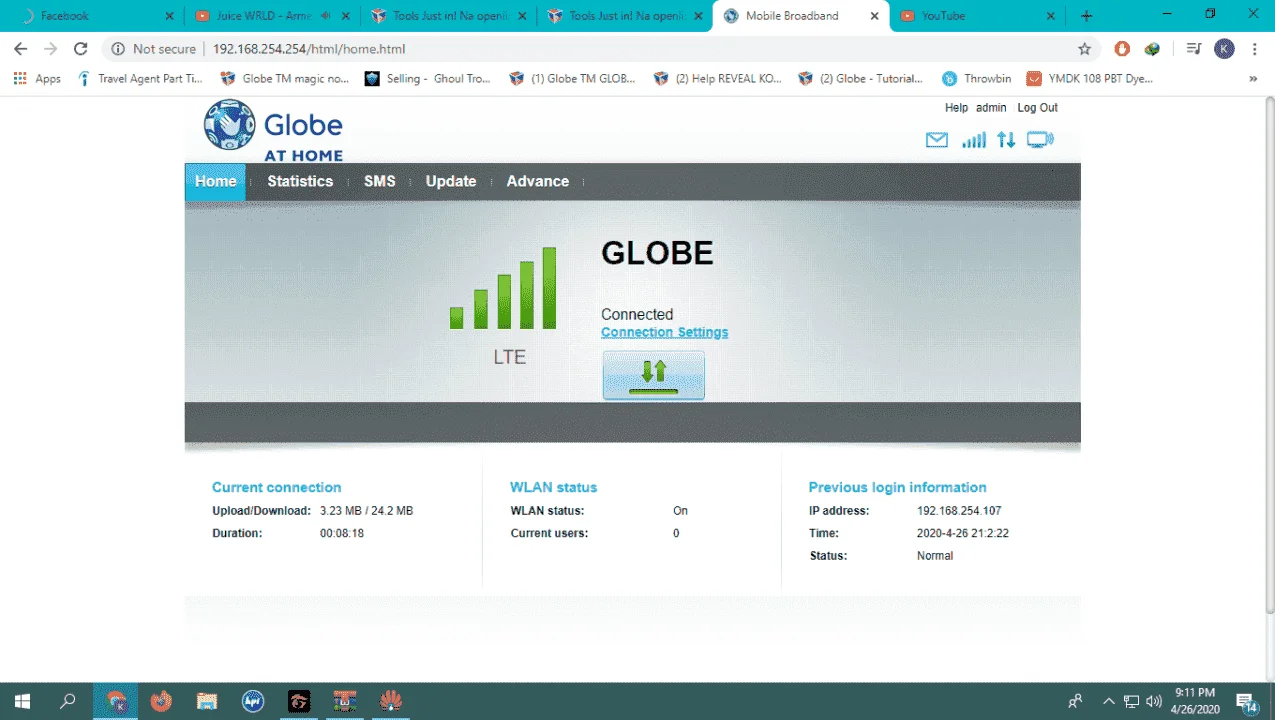Click the signal strength icon in header
Viewport: 1275px width, 720px height.
tap(973, 141)
